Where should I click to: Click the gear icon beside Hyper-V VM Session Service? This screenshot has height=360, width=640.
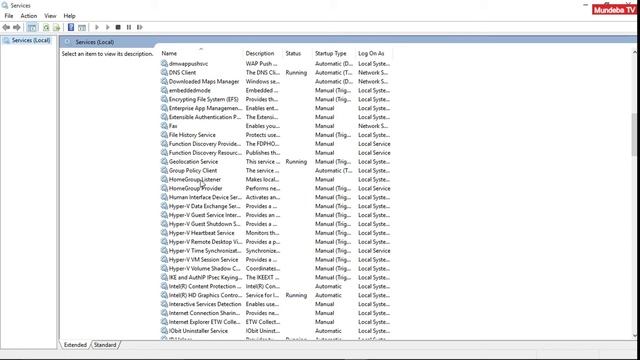pos(164,260)
